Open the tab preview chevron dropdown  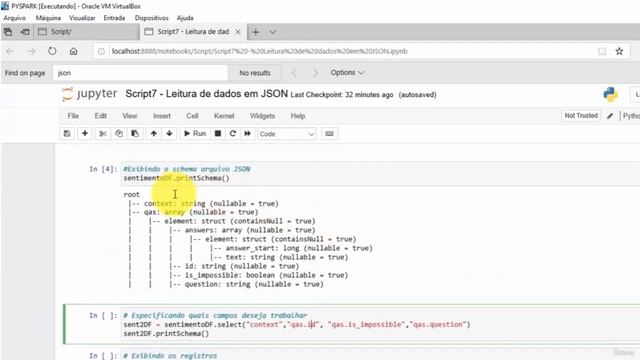[x=273, y=32]
